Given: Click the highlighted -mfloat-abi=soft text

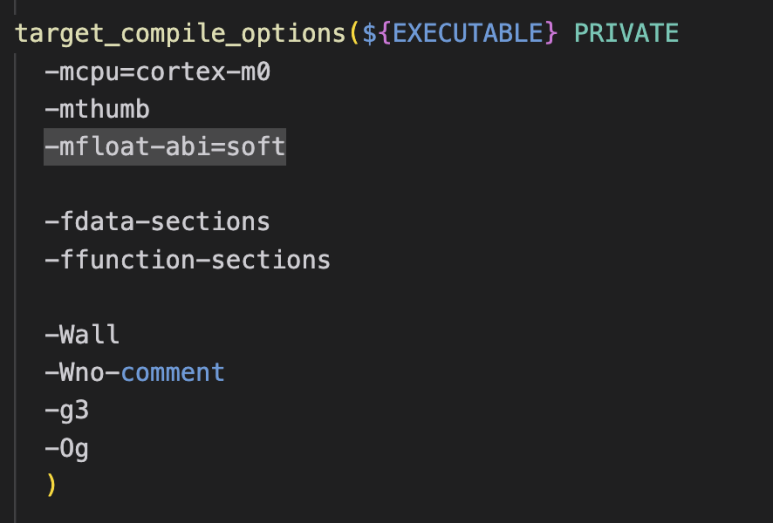Looking at the screenshot, I should point(165,147).
